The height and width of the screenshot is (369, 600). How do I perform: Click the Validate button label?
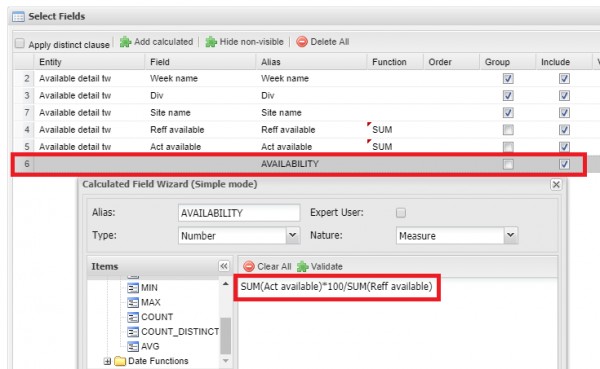click(326, 266)
